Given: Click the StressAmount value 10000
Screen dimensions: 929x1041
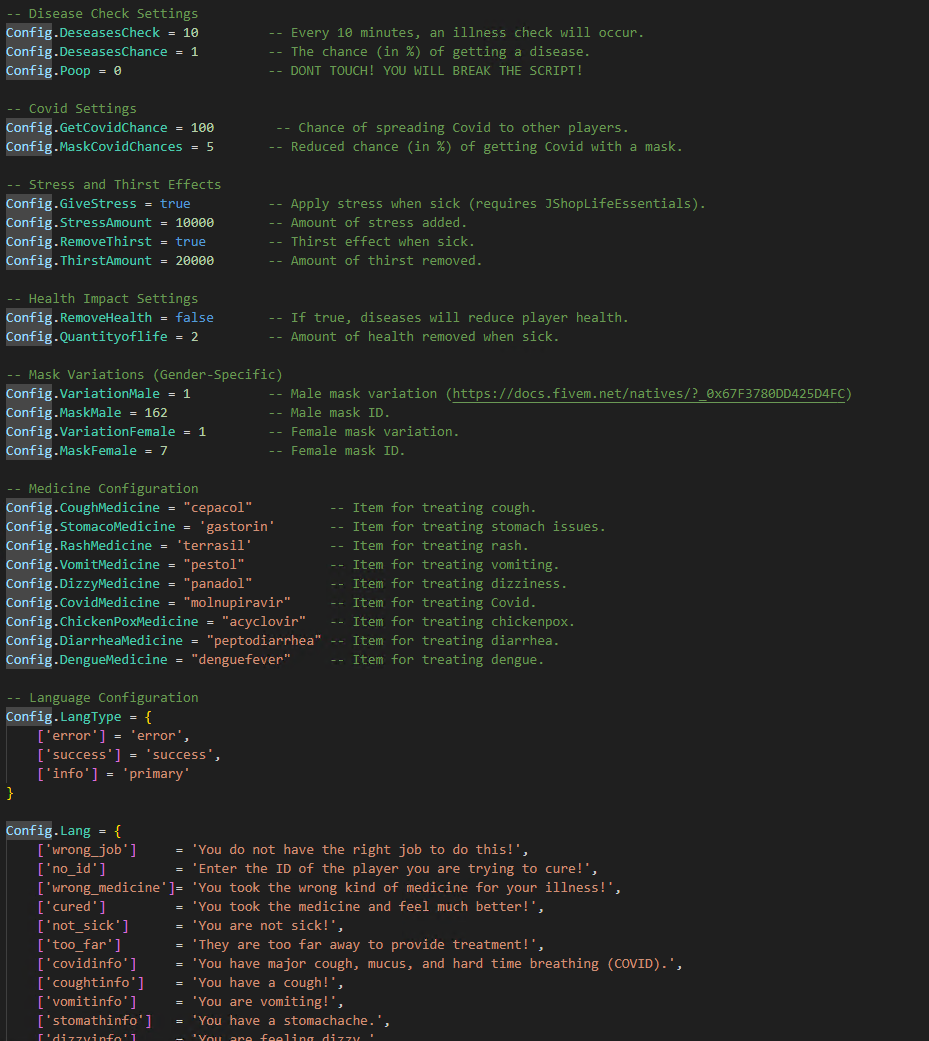Looking at the screenshot, I should tap(195, 222).
